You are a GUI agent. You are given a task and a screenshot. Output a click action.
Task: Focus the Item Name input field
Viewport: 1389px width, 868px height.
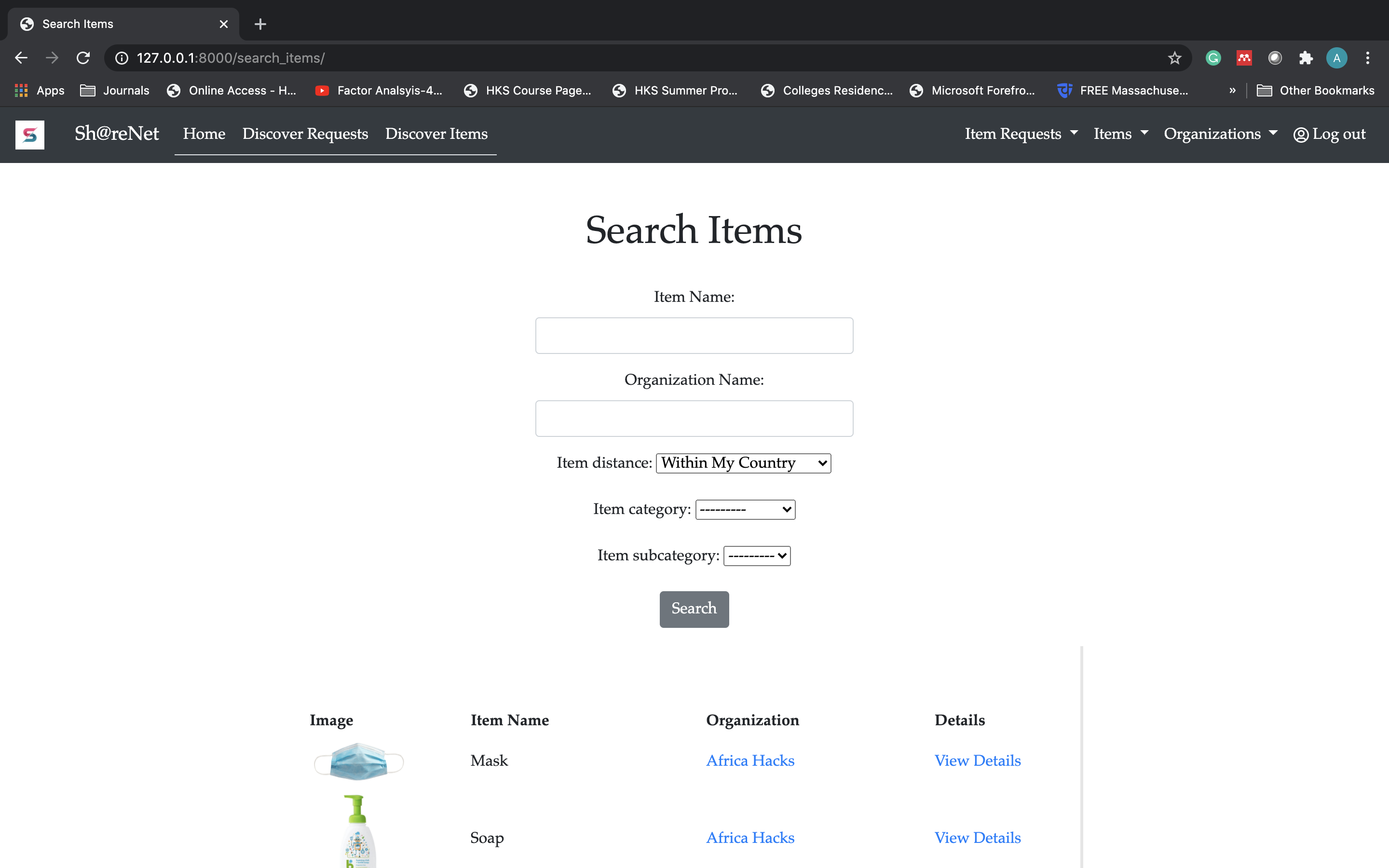click(x=694, y=336)
